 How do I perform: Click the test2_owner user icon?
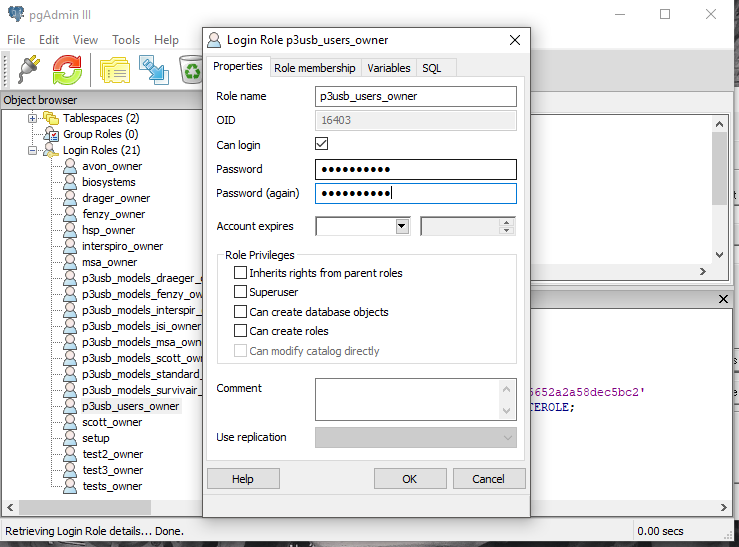coord(70,454)
